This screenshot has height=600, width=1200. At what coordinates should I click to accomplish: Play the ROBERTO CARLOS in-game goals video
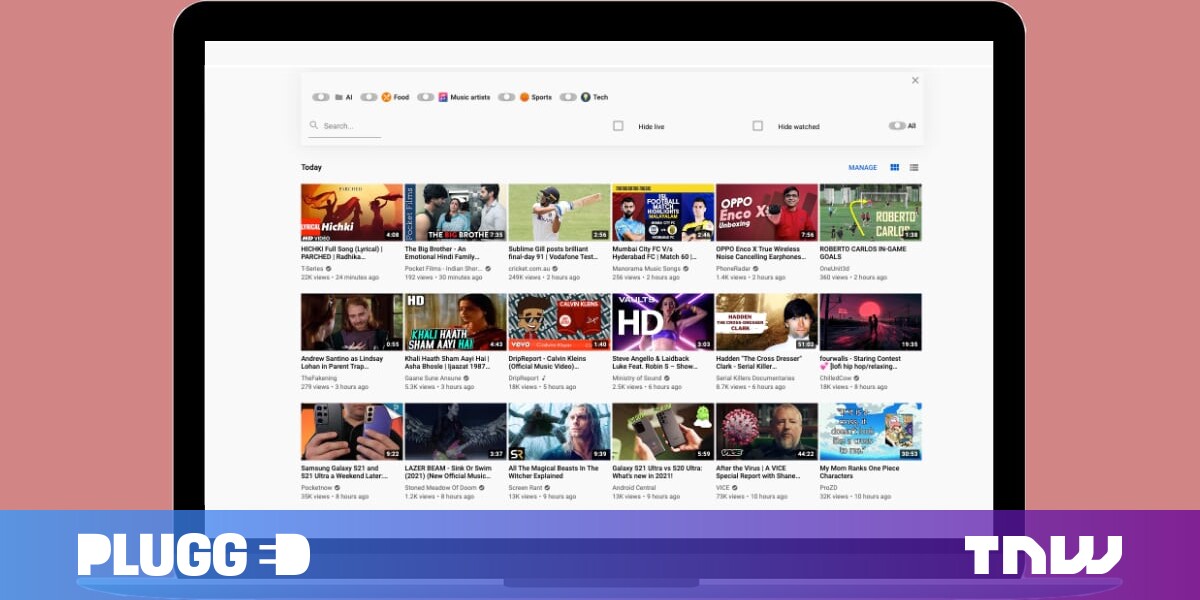pyautogui.click(x=870, y=212)
